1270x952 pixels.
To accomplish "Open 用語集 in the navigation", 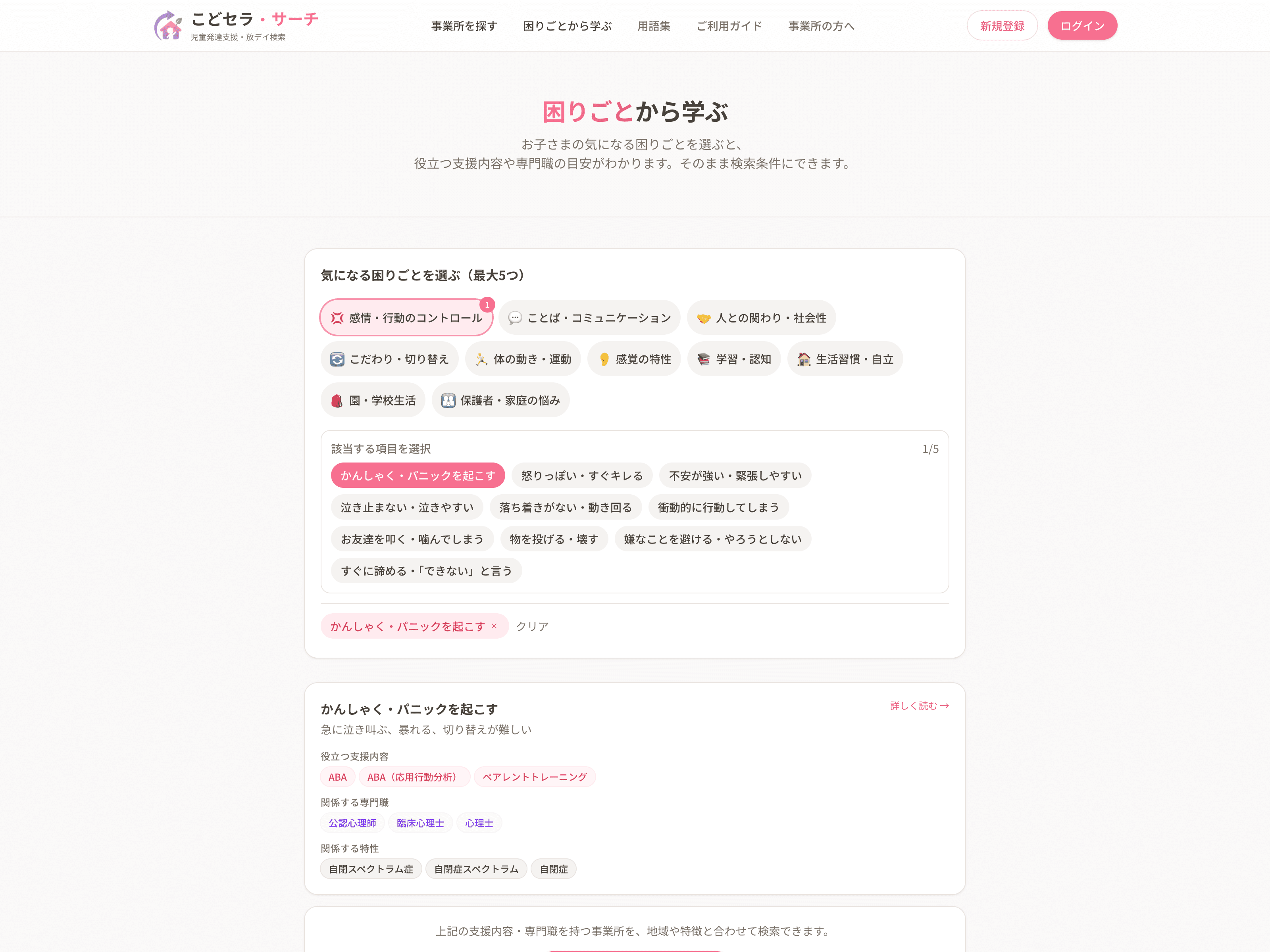I will pos(654,26).
